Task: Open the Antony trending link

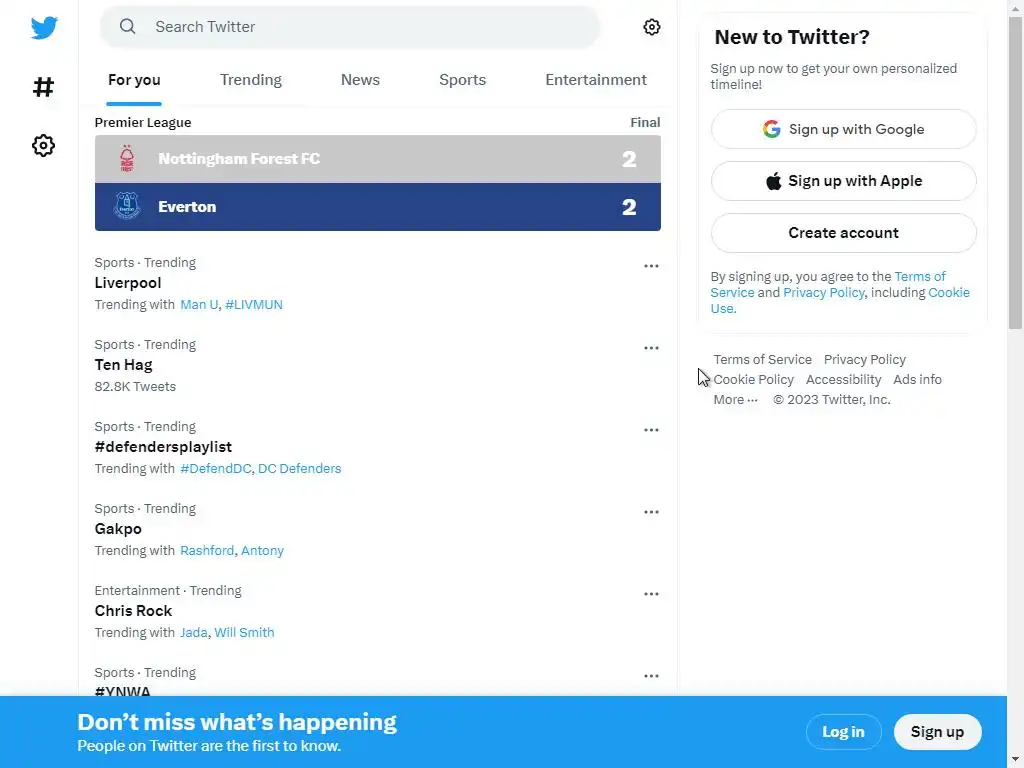Action: click(262, 551)
